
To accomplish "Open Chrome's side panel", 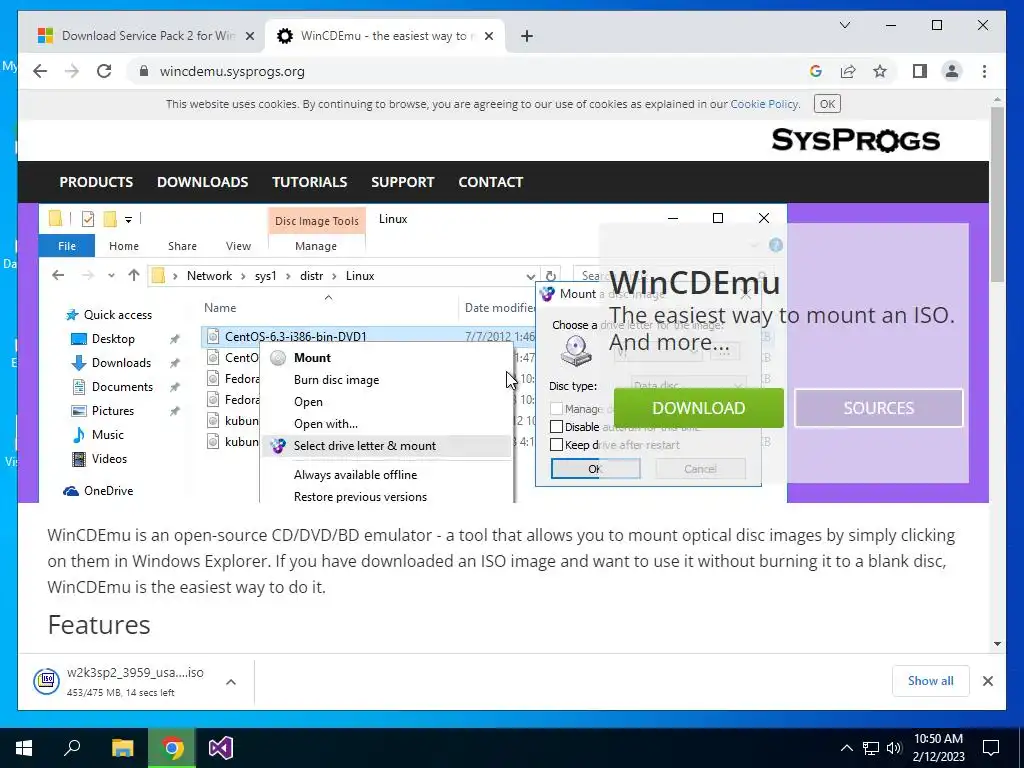I will (x=920, y=71).
